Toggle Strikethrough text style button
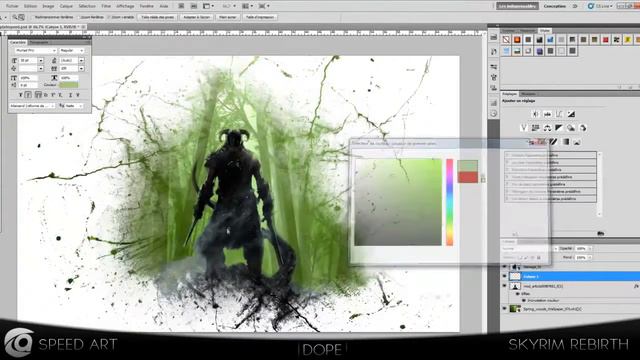Viewport: 640px width, 360px height. click(x=78, y=95)
